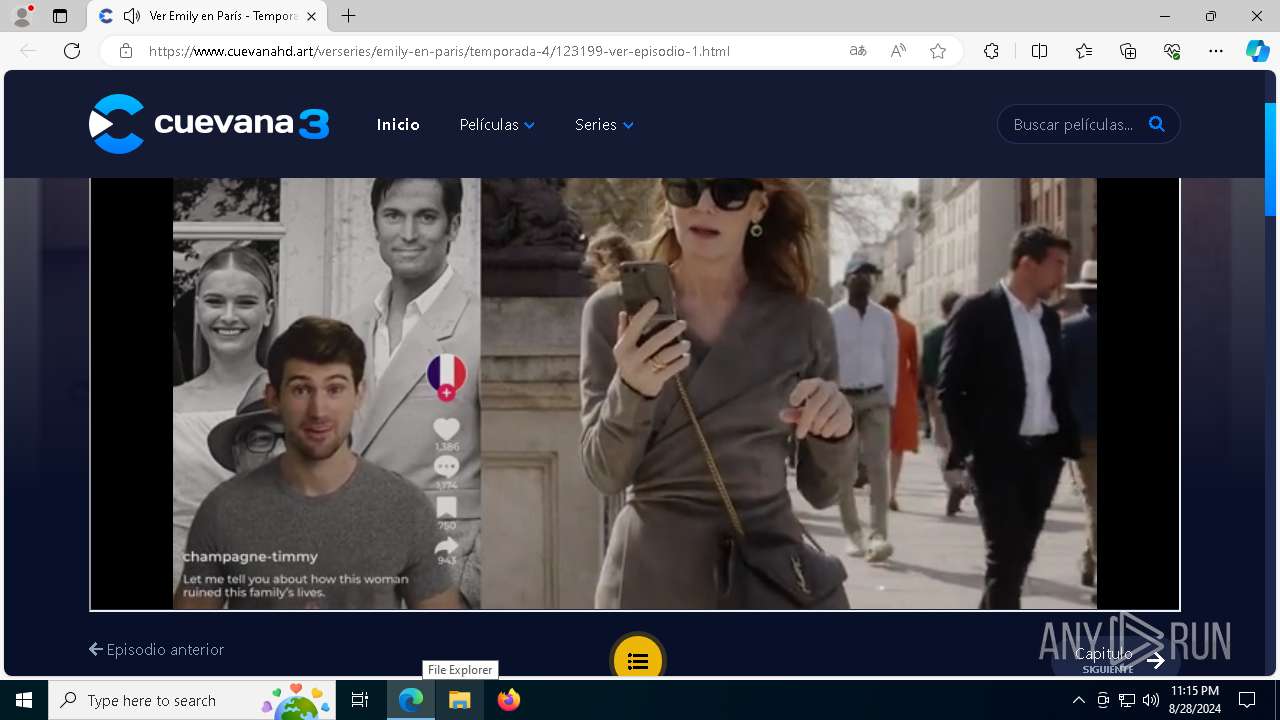Open Edge Settings and more menu
Viewport: 1280px width, 720px height.
tap(1216, 51)
